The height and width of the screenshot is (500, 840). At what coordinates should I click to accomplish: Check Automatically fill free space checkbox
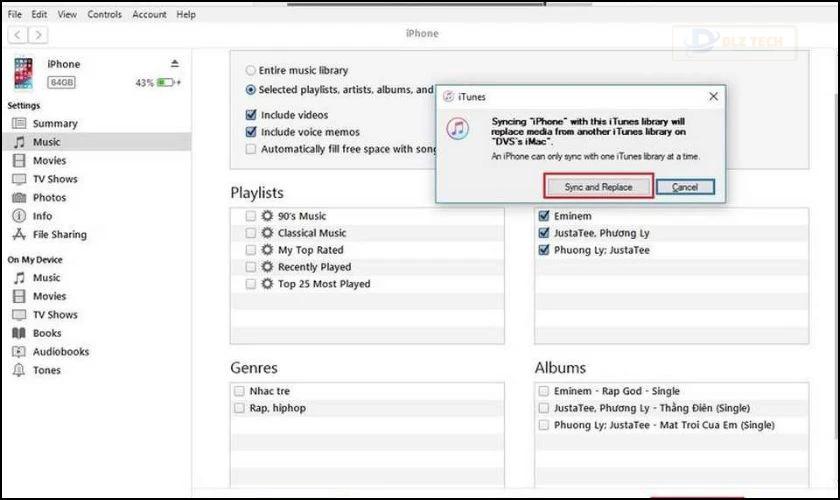251,149
